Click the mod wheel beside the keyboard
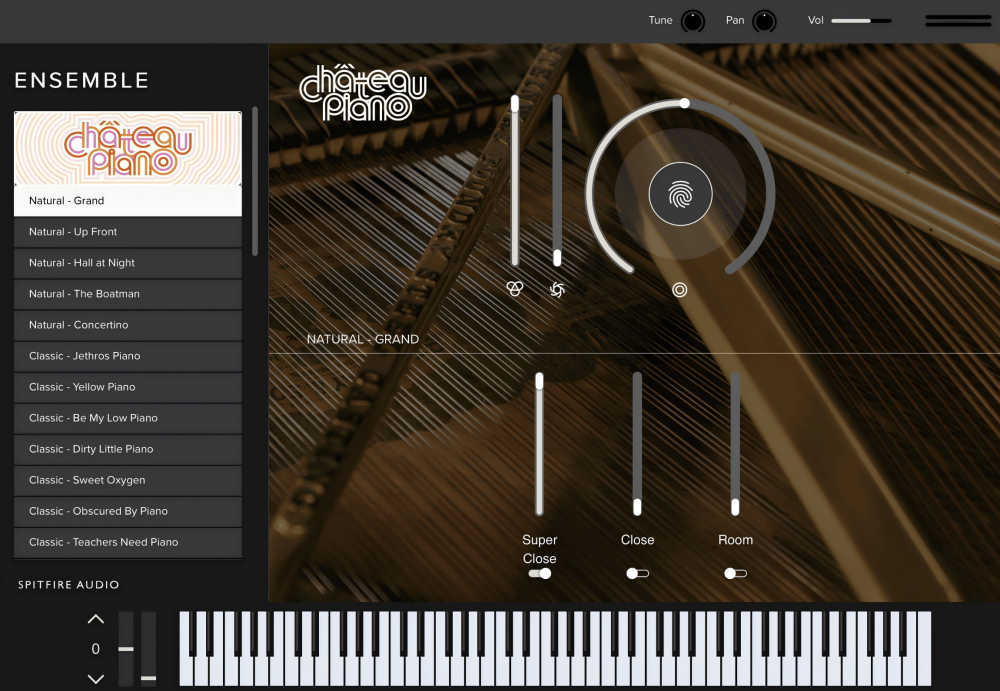This screenshot has height=691, width=1000. click(149, 649)
